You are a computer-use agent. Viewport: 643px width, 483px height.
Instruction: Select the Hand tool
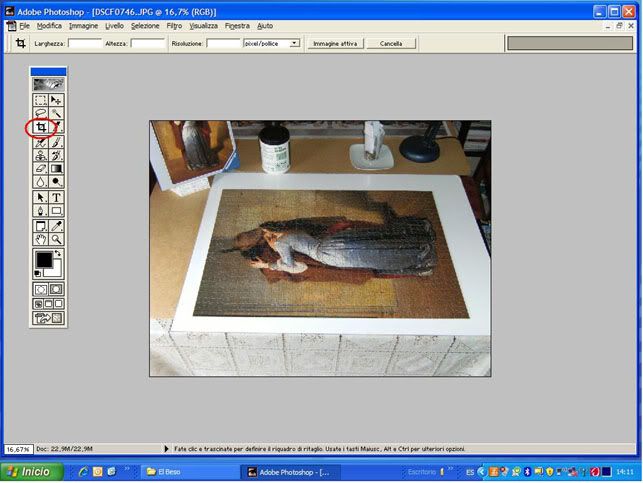coord(41,239)
